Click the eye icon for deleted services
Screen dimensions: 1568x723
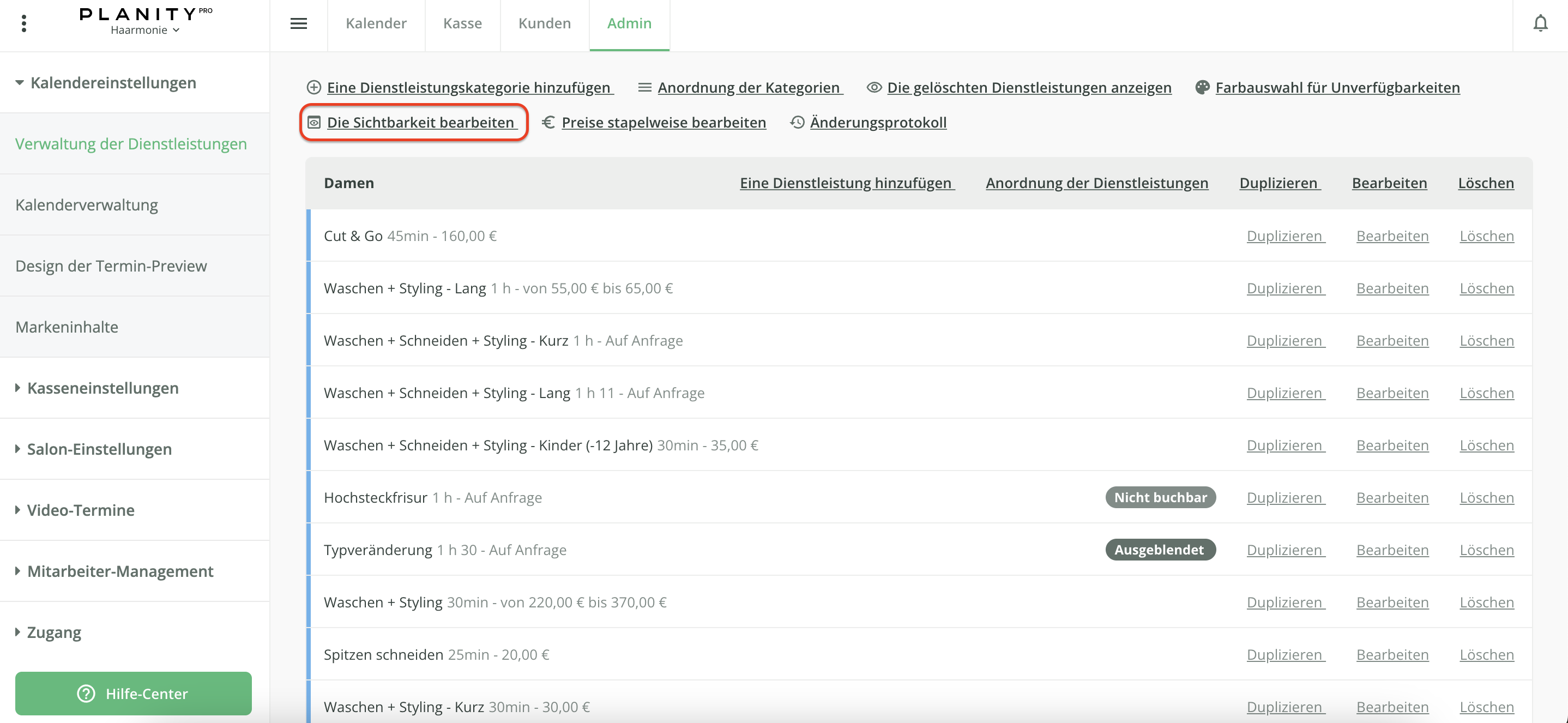(x=874, y=88)
